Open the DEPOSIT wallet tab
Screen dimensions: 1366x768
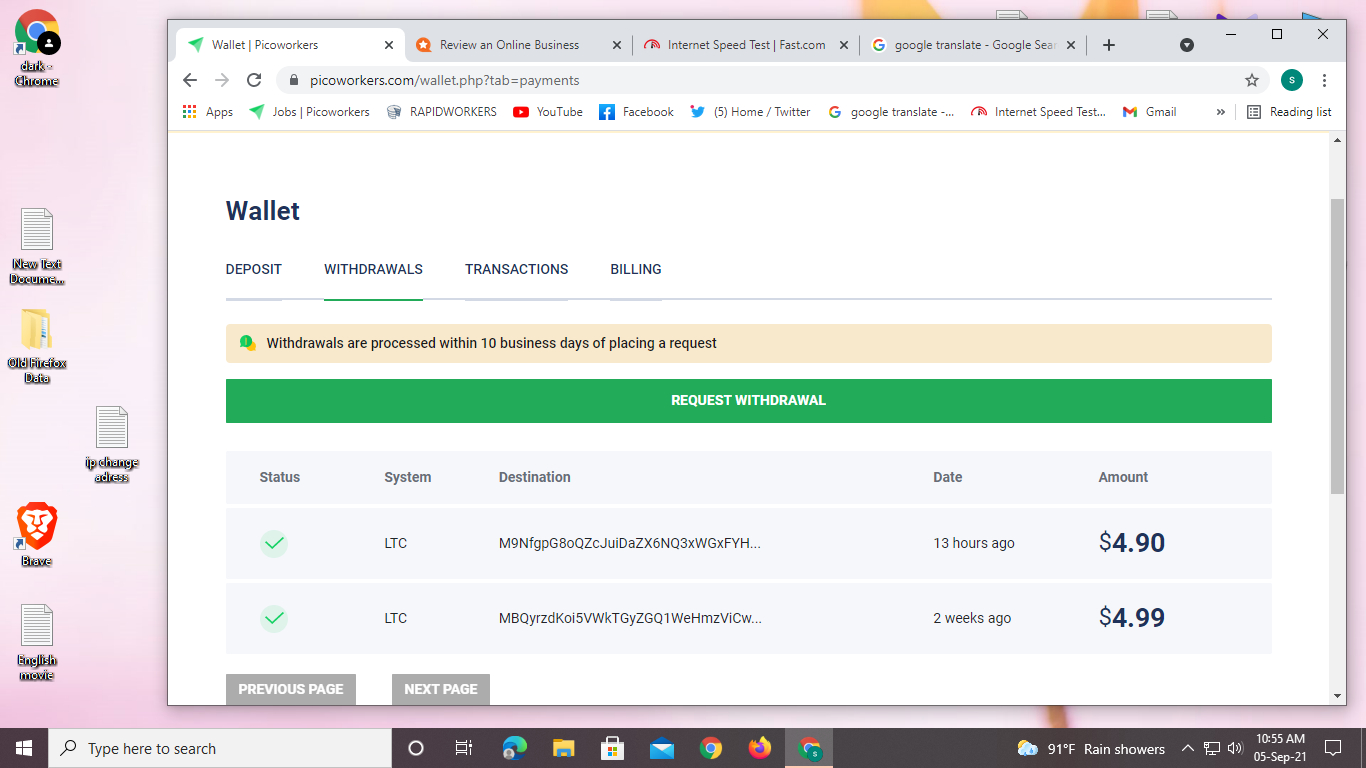pyautogui.click(x=254, y=269)
